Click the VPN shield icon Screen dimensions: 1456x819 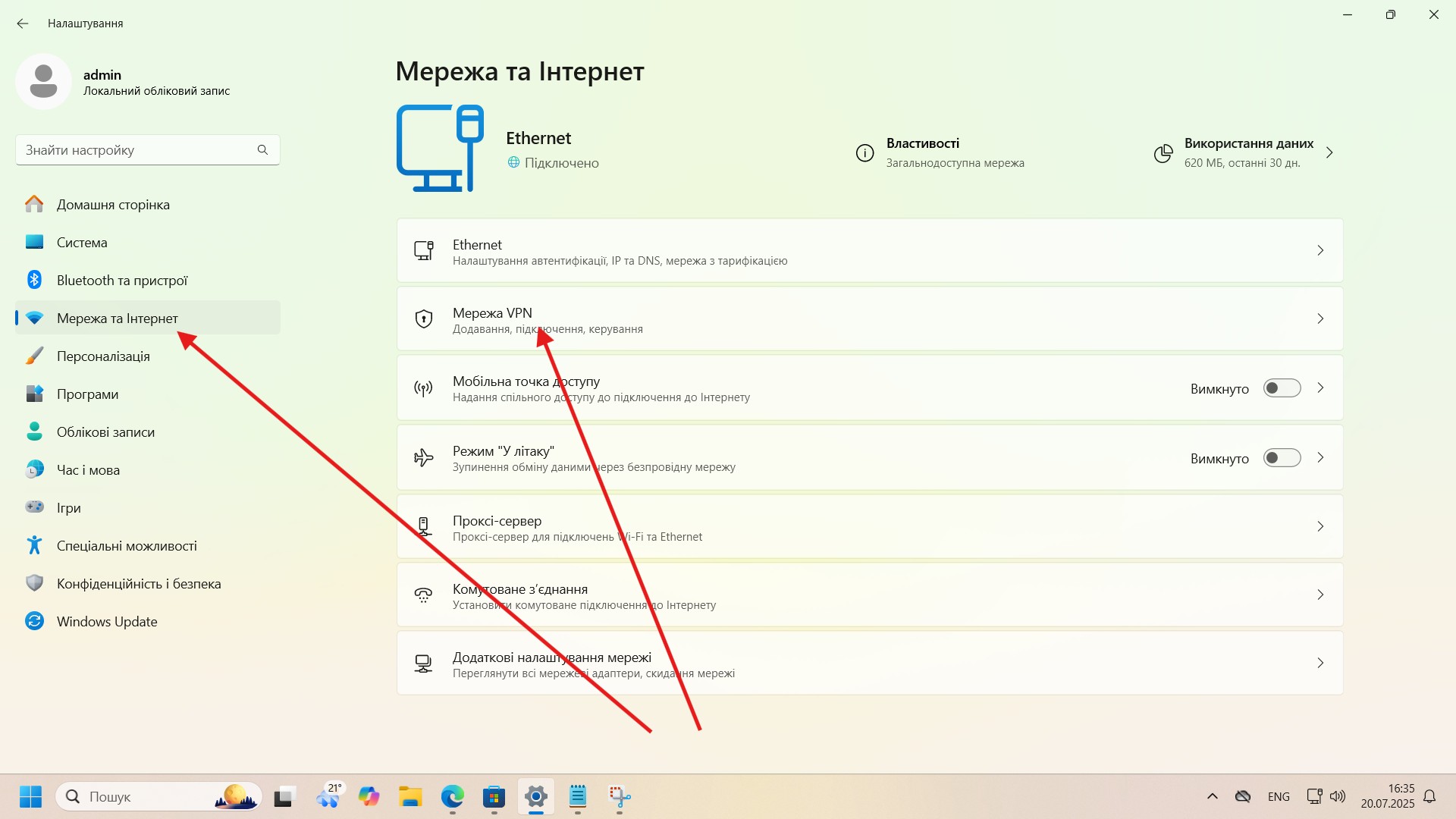pos(424,319)
